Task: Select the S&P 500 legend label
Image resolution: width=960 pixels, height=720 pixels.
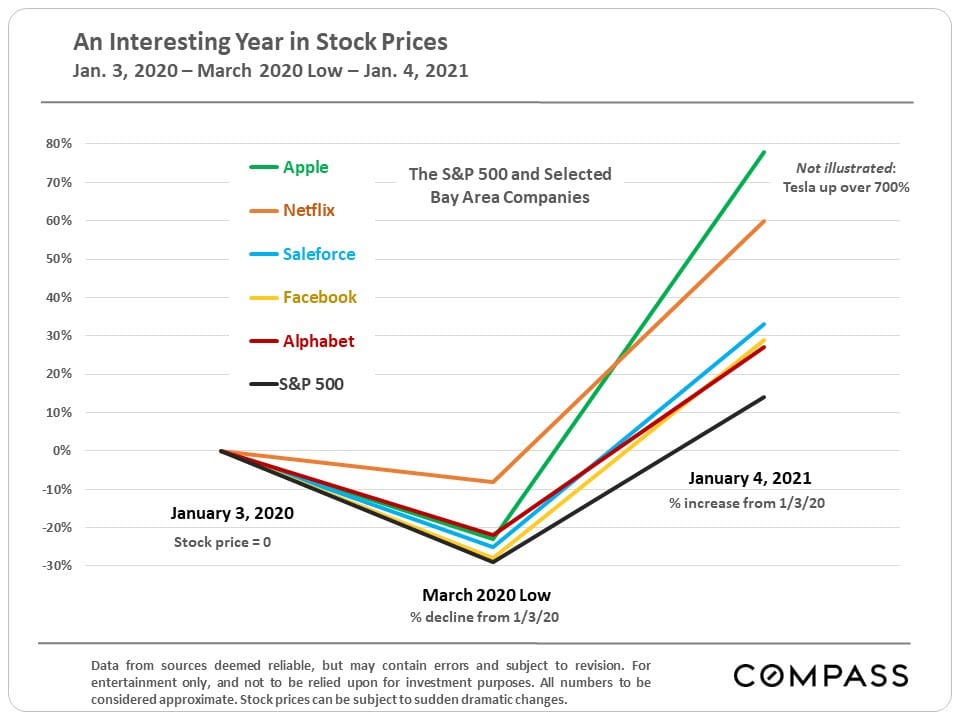Action: [313, 383]
